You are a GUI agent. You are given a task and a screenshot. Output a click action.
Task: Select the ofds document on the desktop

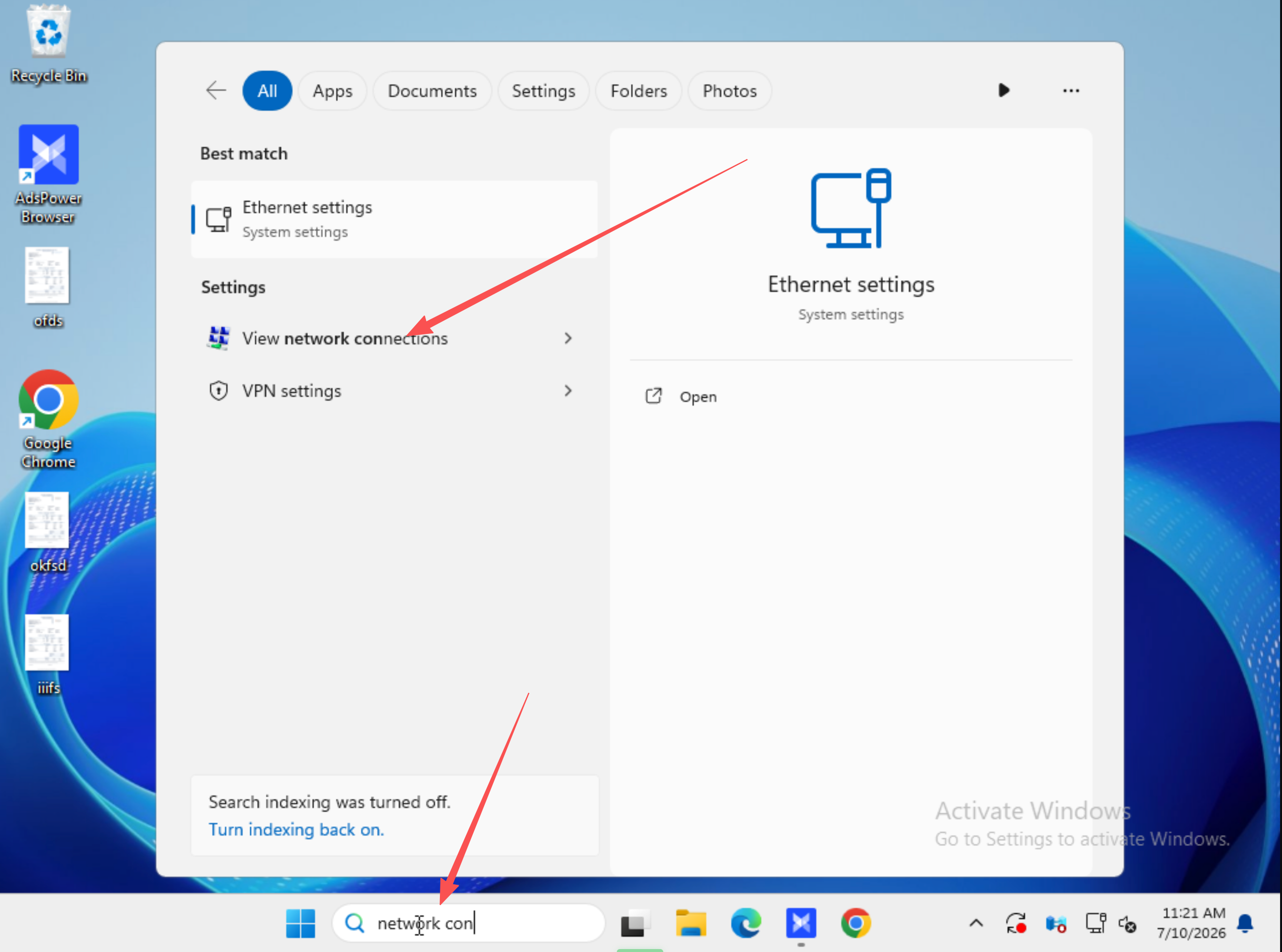(x=48, y=287)
